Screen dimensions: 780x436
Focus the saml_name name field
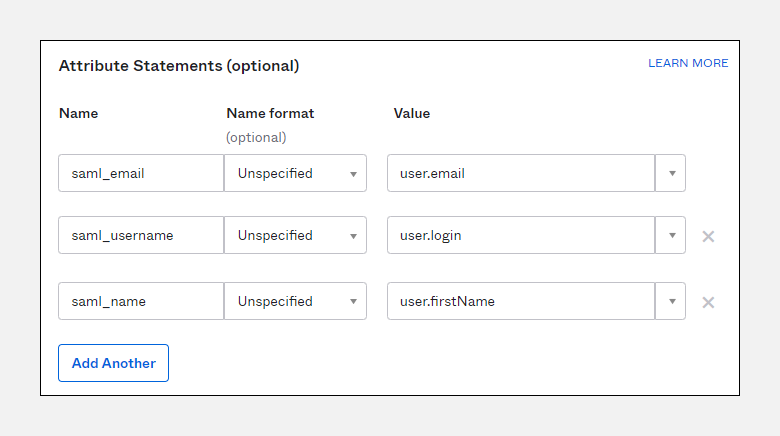(x=141, y=301)
